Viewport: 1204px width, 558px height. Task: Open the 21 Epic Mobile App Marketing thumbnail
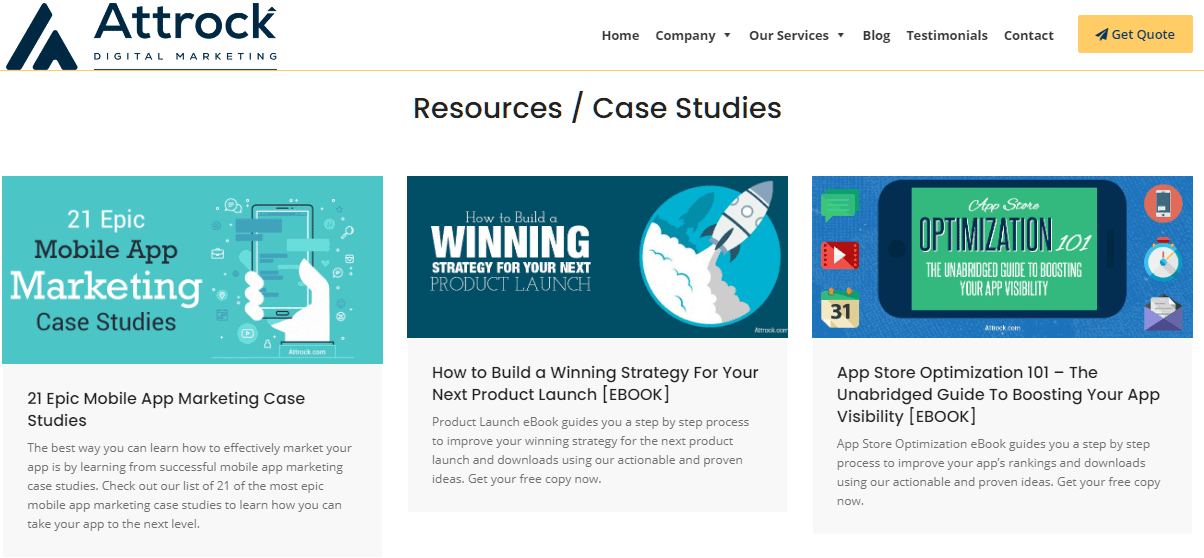coord(192,269)
